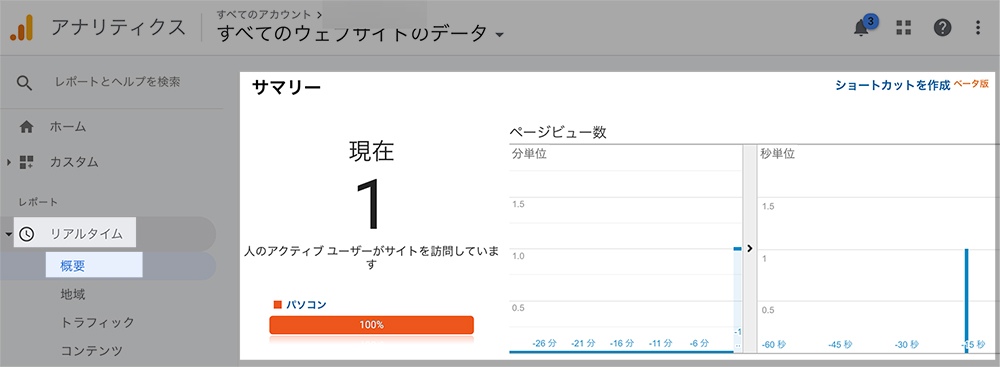The image size is (1000, 367).
Task: Open the three-dot more options menu
Action: [x=979, y=27]
